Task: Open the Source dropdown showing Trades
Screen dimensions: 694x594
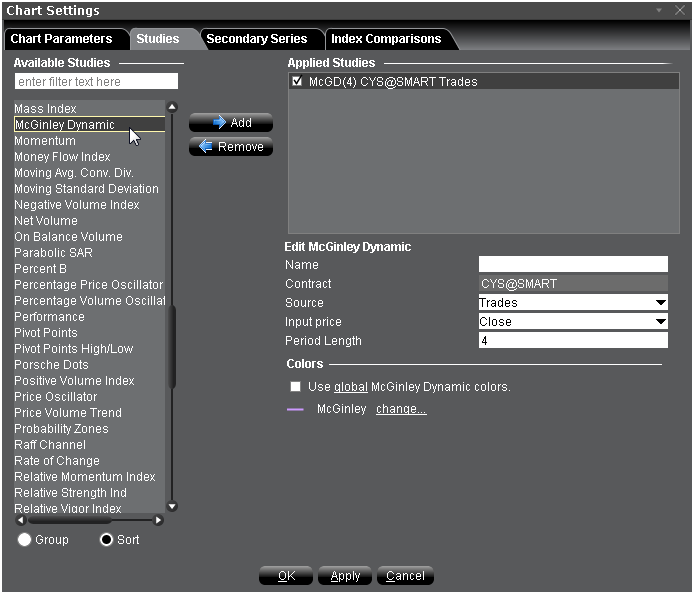Action: (572, 303)
